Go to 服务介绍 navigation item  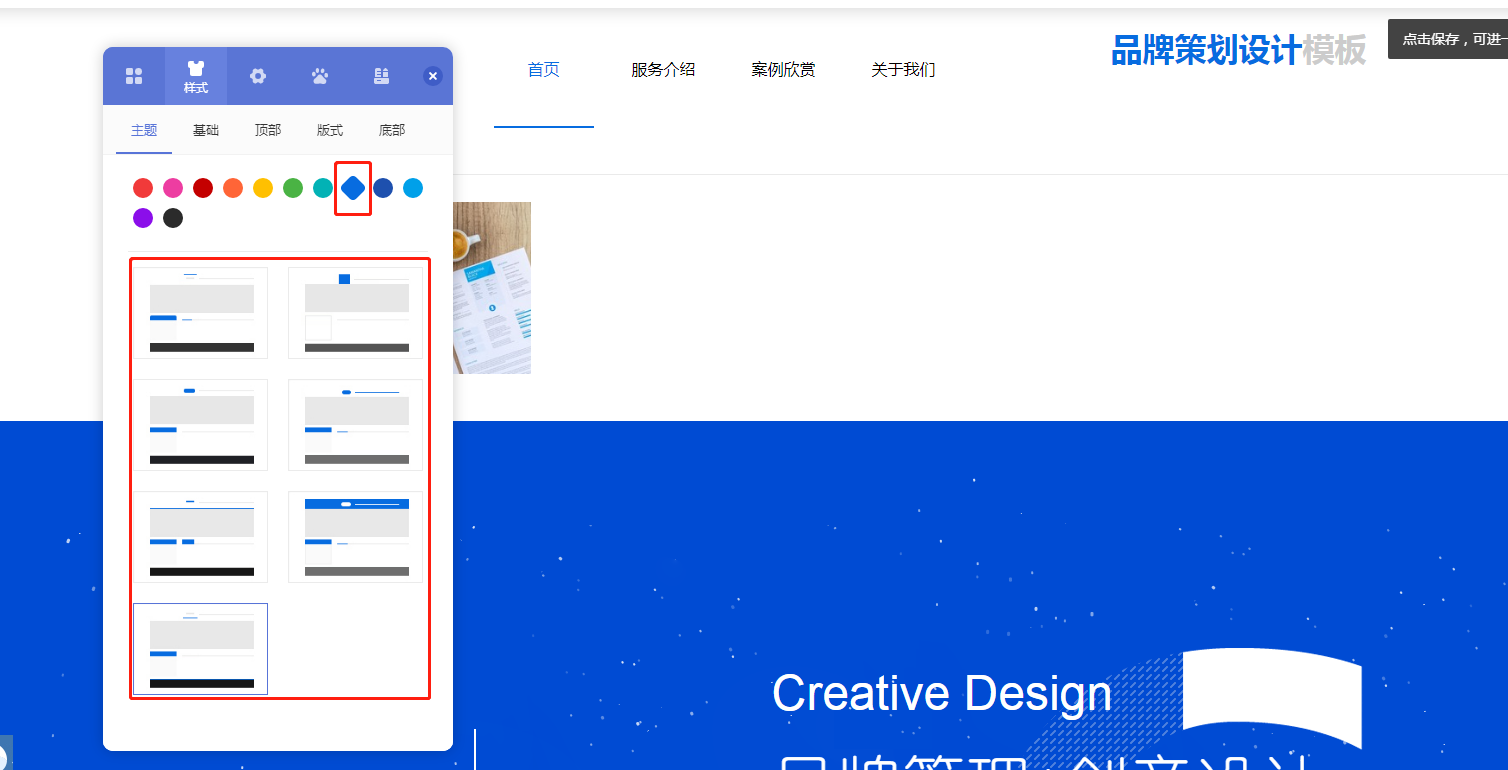pyautogui.click(x=663, y=70)
